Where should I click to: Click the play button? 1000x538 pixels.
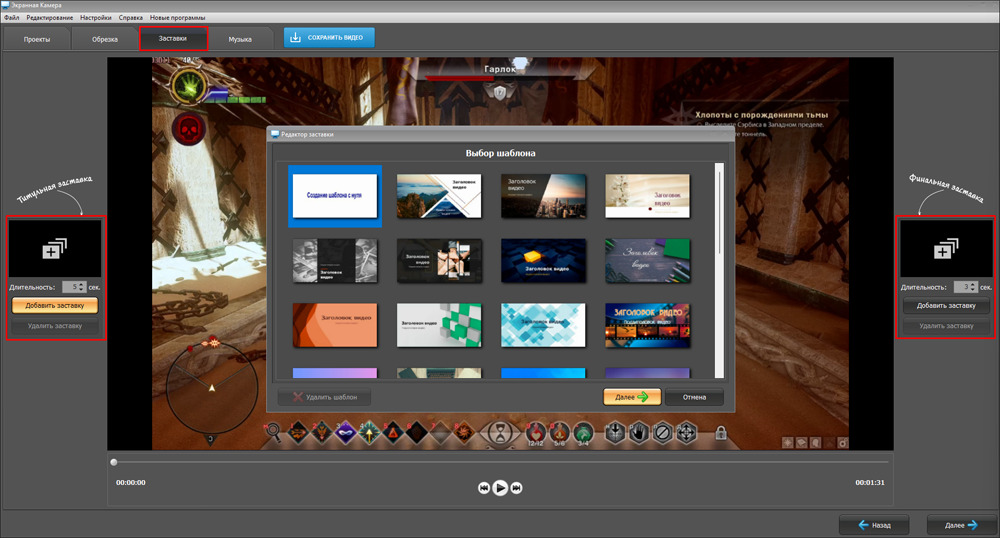click(x=501, y=488)
